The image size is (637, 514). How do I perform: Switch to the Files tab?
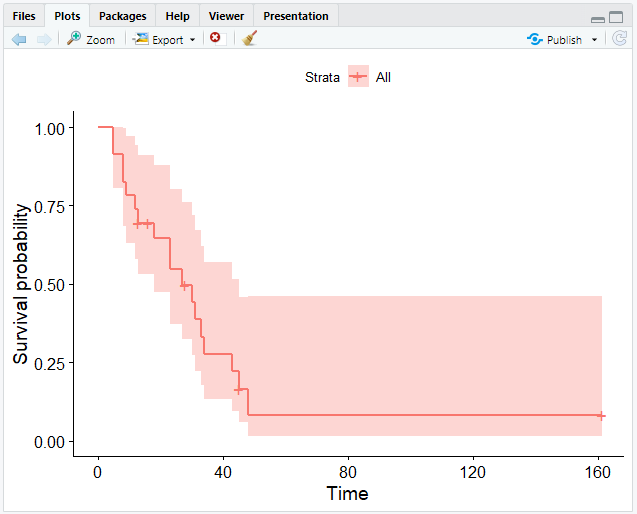(24, 16)
